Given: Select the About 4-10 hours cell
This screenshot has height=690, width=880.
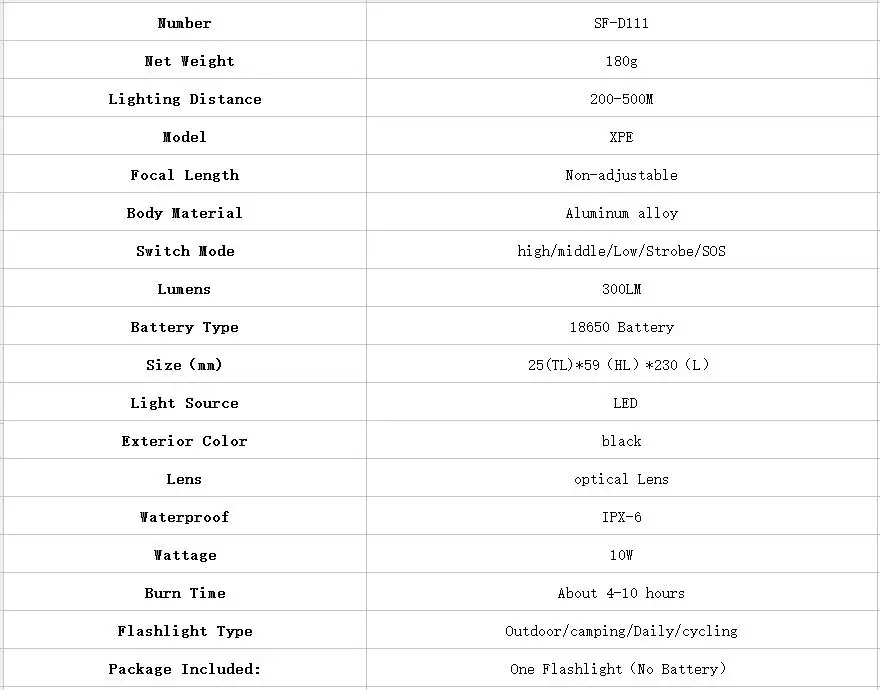Looking at the screenshot, I should (622, 592).
